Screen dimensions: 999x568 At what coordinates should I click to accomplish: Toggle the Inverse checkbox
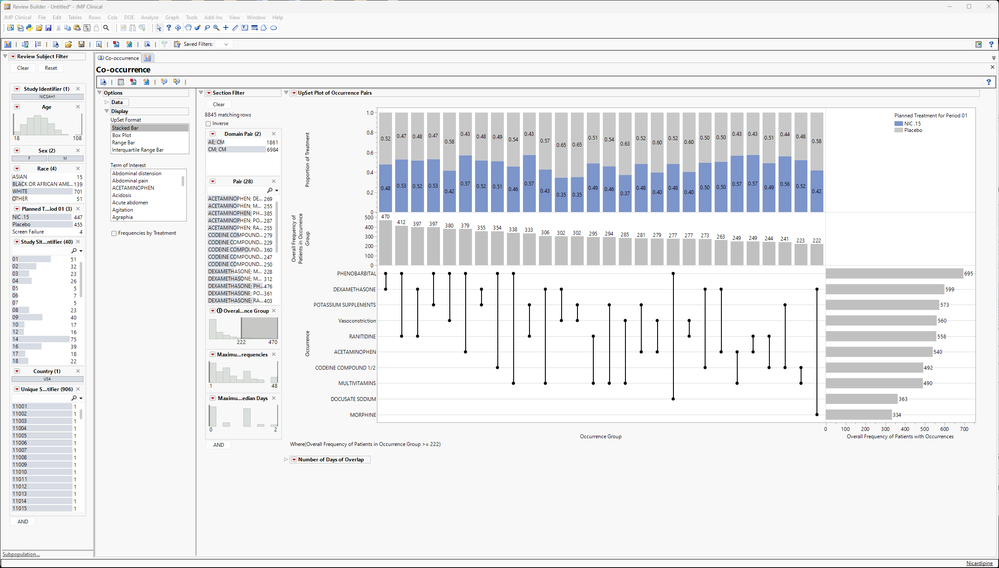coord(208,124)
